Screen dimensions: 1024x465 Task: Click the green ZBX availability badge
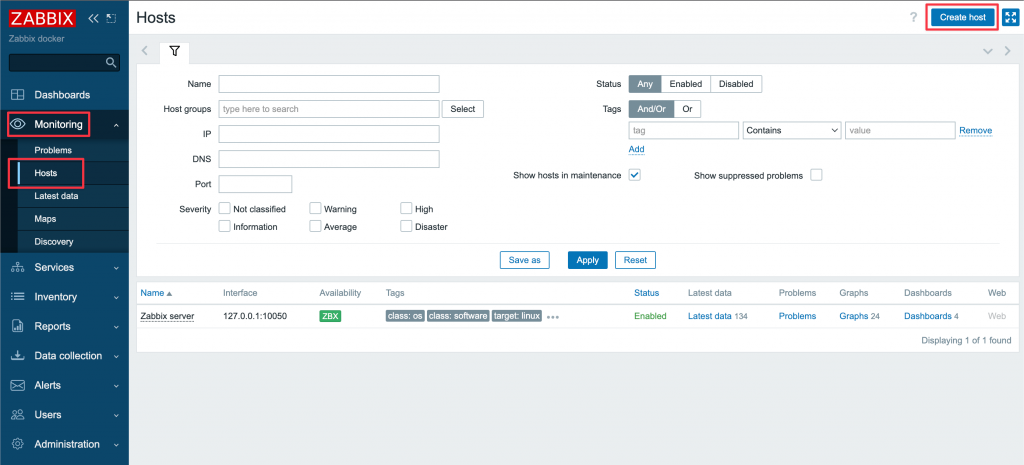[x=330, y=316]
